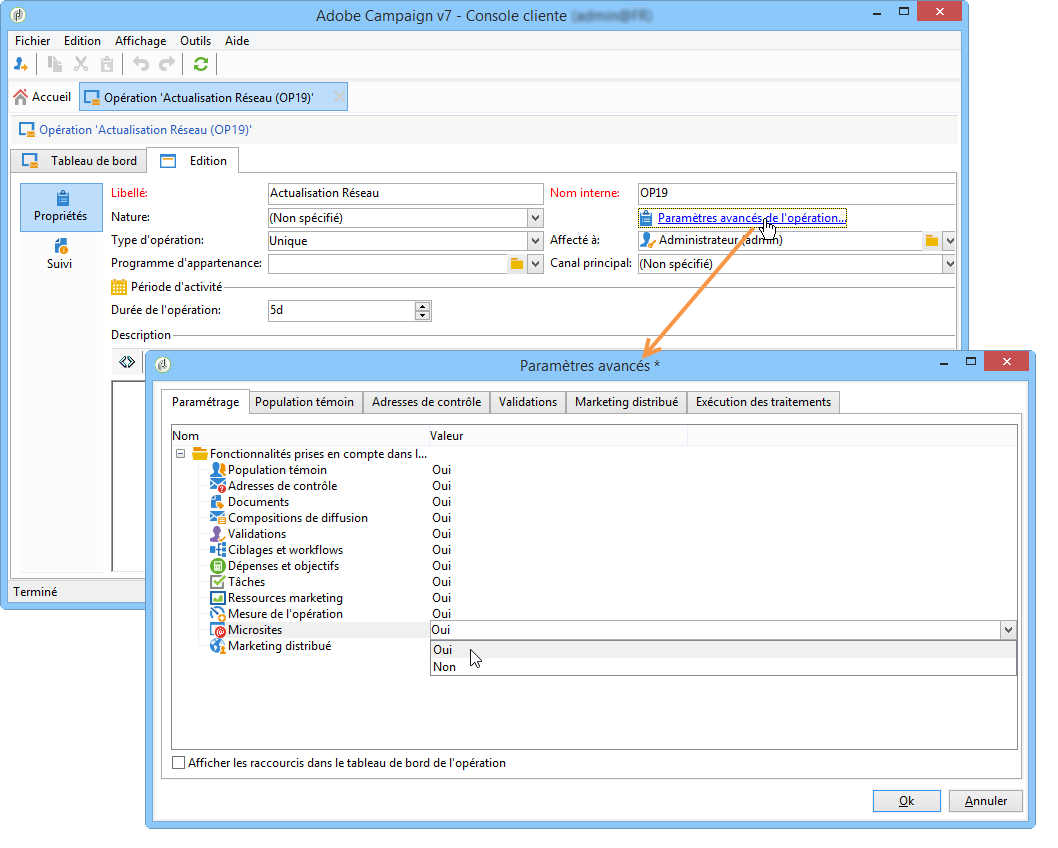Open the Outils menu

click(196, 41)
